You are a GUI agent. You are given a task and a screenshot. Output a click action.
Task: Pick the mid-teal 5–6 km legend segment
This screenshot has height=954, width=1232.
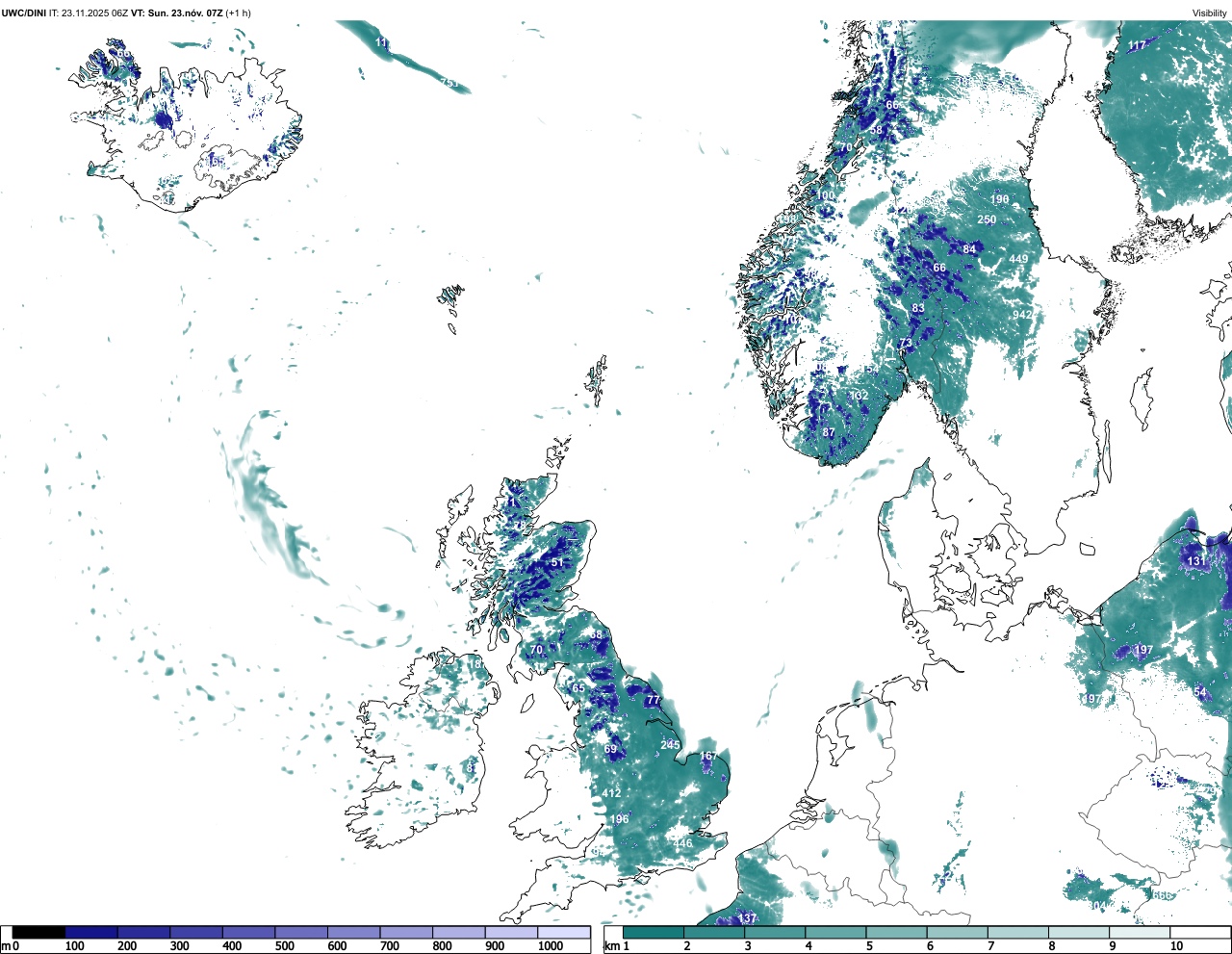click(897, 932)
